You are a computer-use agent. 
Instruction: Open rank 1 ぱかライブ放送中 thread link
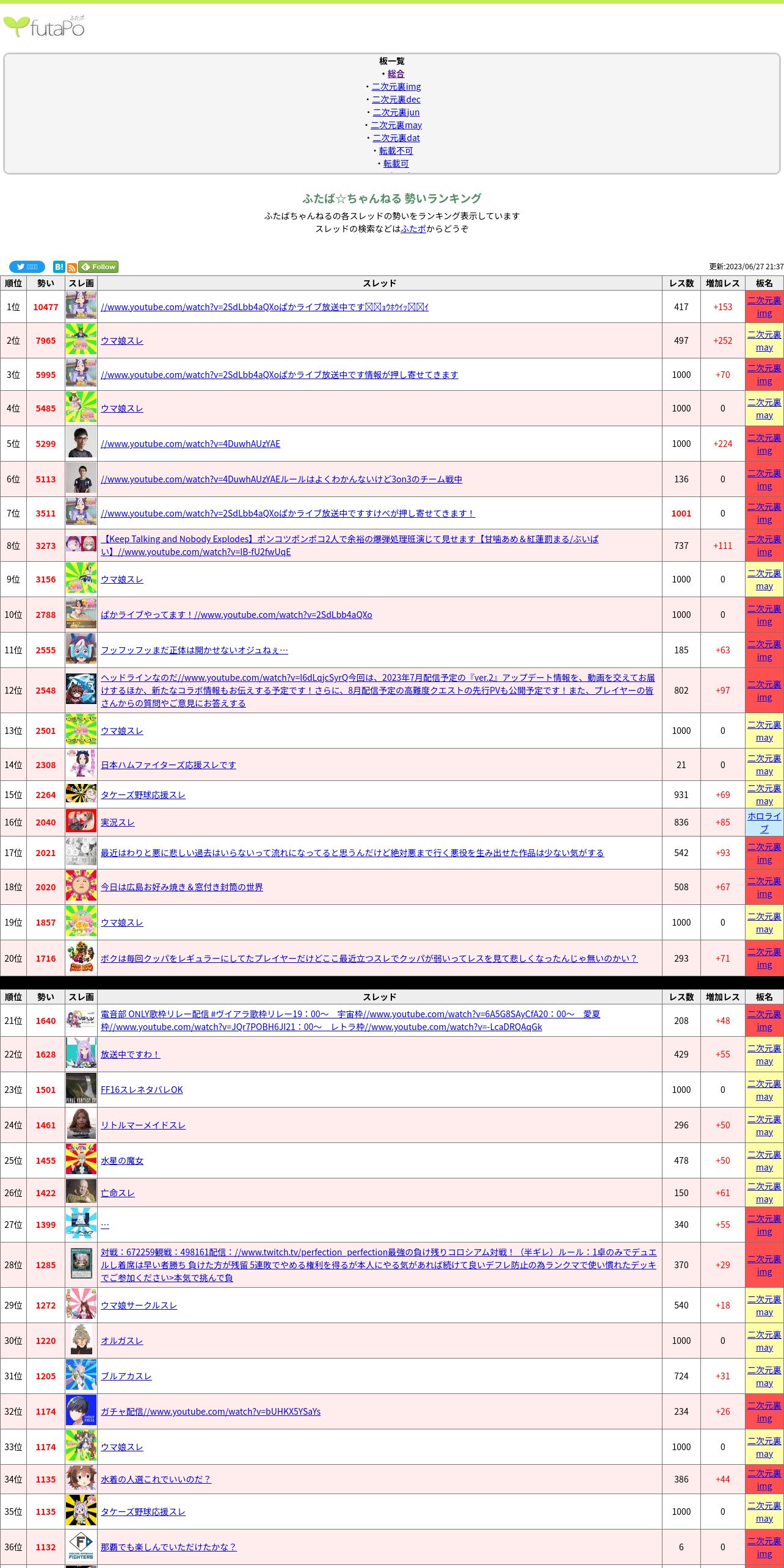click(x=264, y=307)
